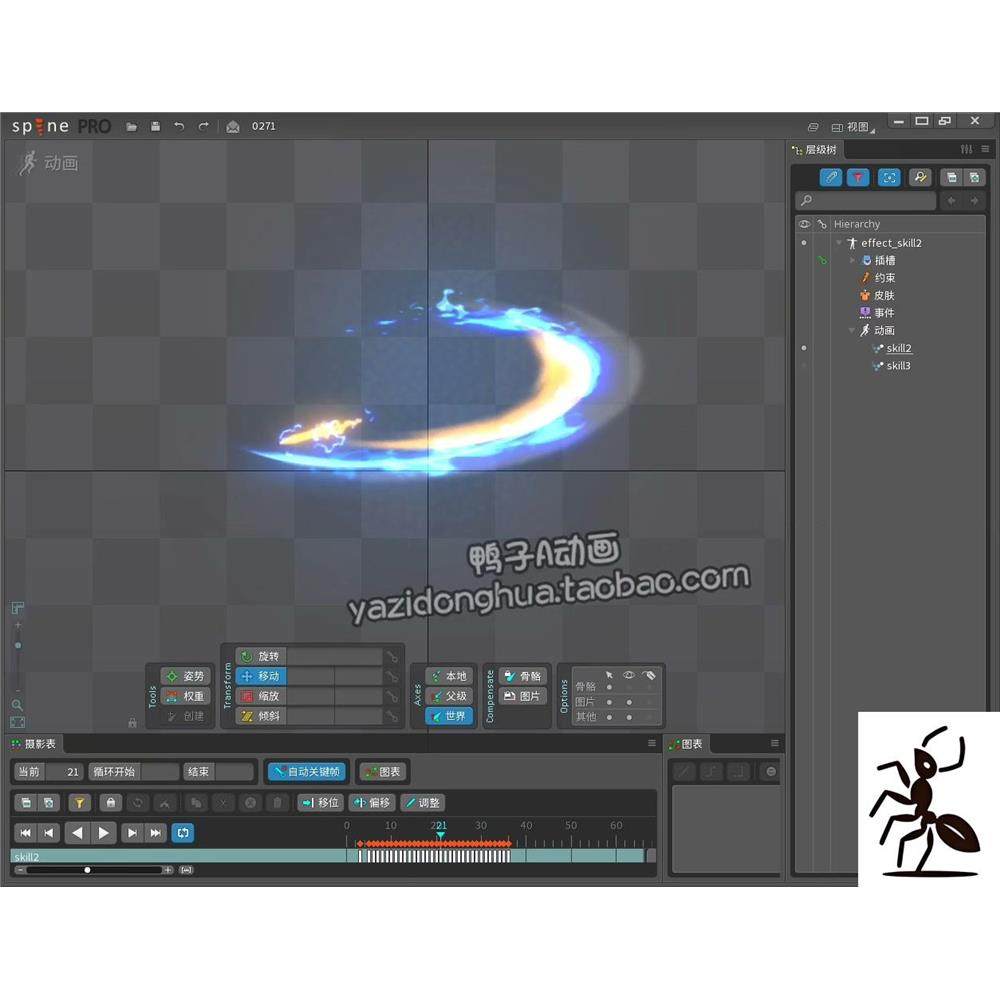Click the Spine logo menu
The width and height of the screenshot is (1000, 1000).
pos(61,126)
